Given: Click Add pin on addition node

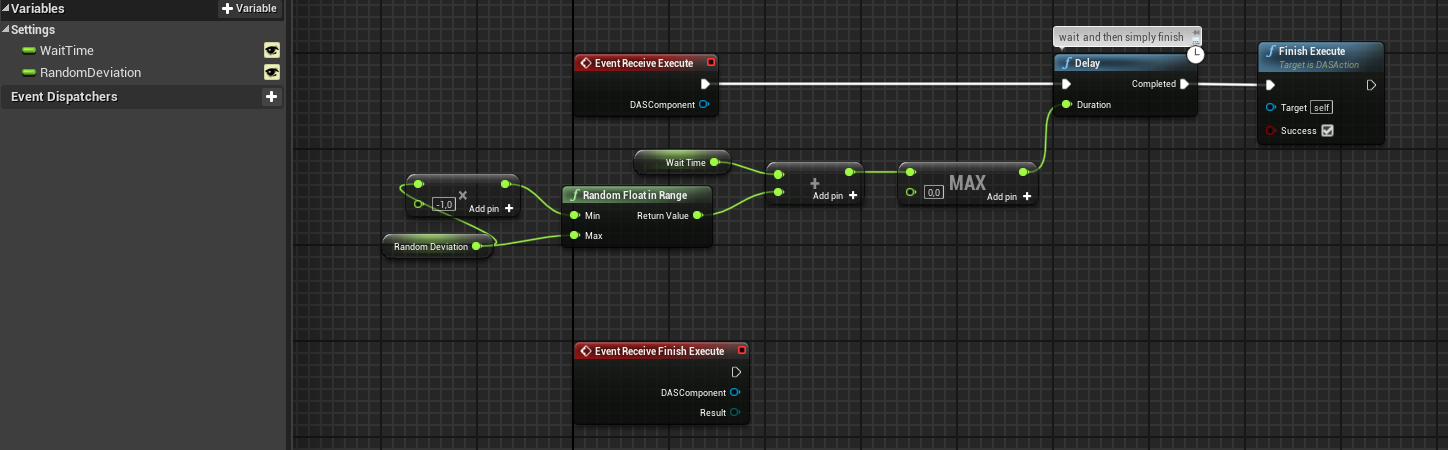Looking at the screenshot, I should [x=834, y=196].
